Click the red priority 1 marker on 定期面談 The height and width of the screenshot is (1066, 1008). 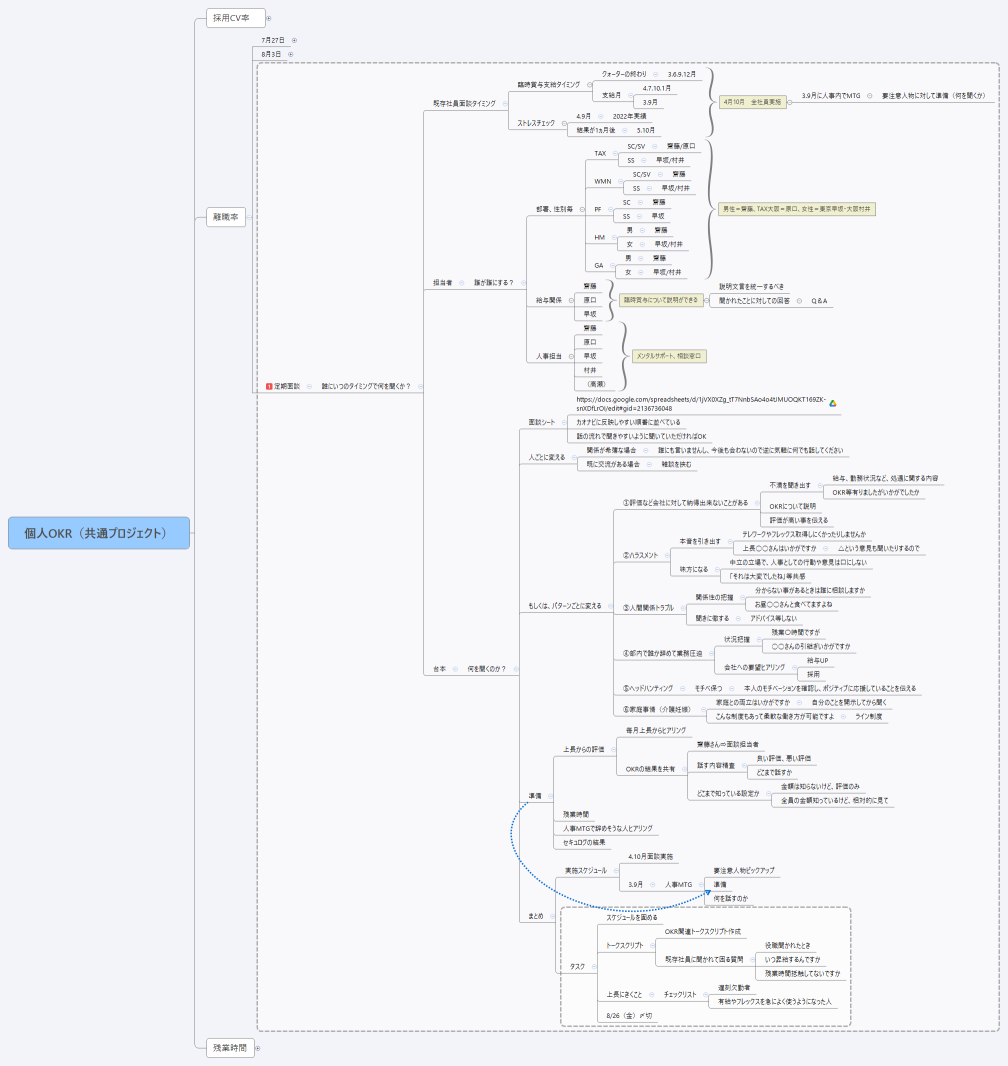(269, 386)
